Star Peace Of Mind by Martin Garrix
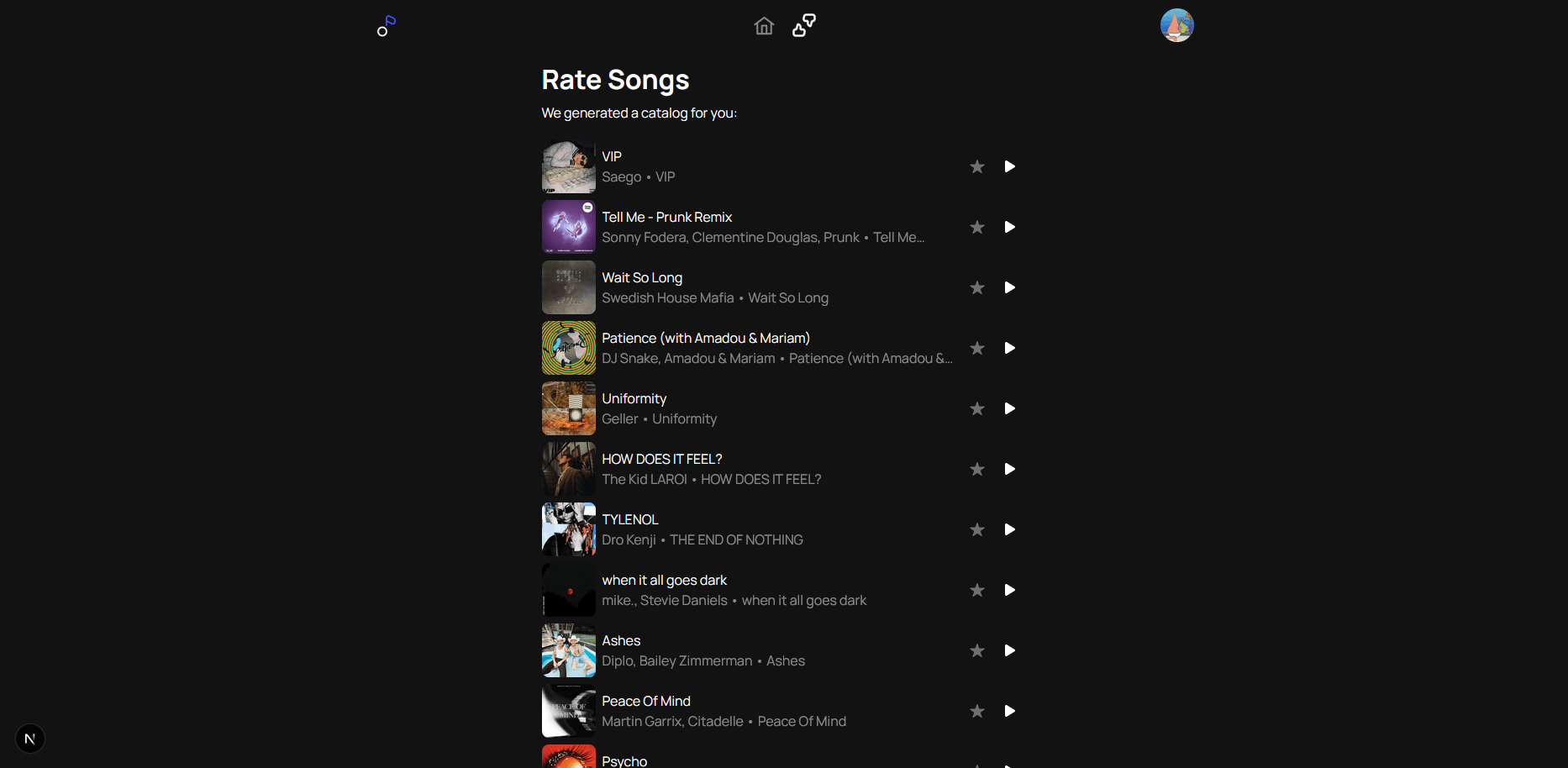1568x768 pixels. click(x=977, y=711)
